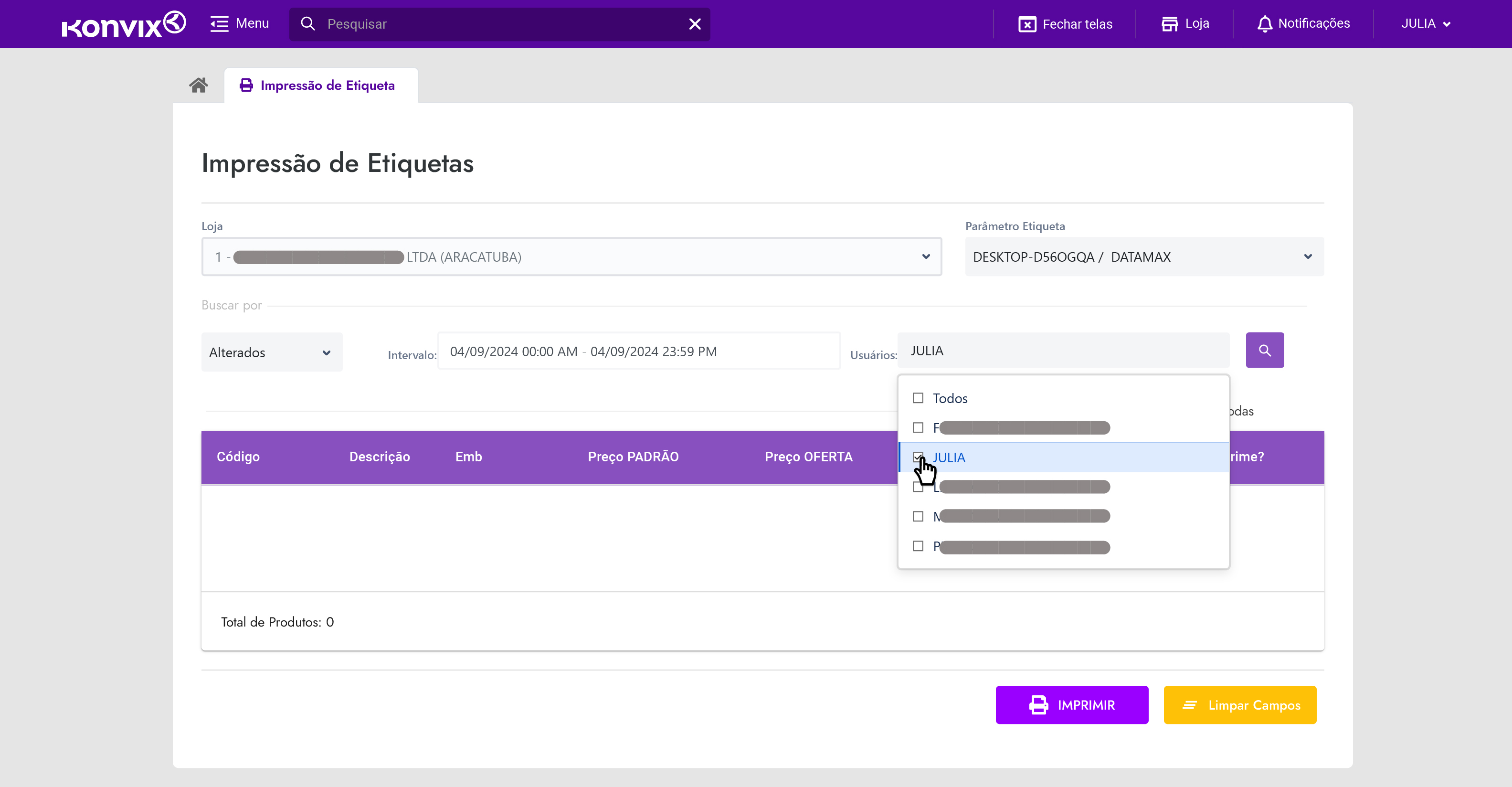Click the Loja store icon
1512x787 pixels.
[1169, 24]
